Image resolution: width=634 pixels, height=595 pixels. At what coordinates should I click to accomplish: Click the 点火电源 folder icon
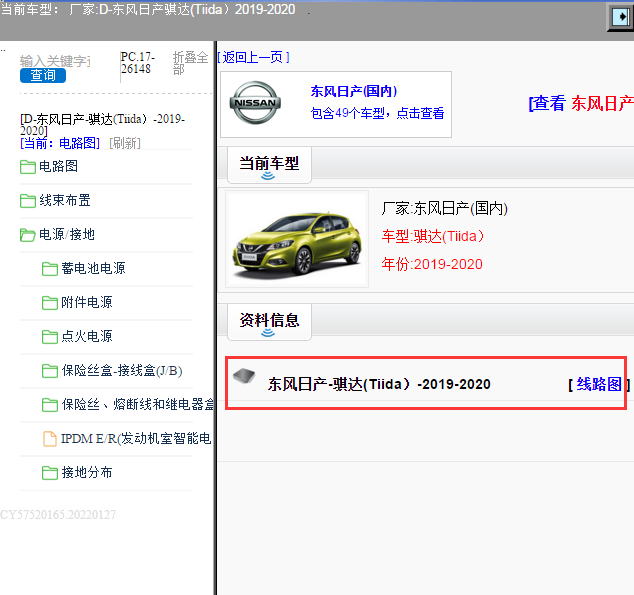tap(50, 336)
